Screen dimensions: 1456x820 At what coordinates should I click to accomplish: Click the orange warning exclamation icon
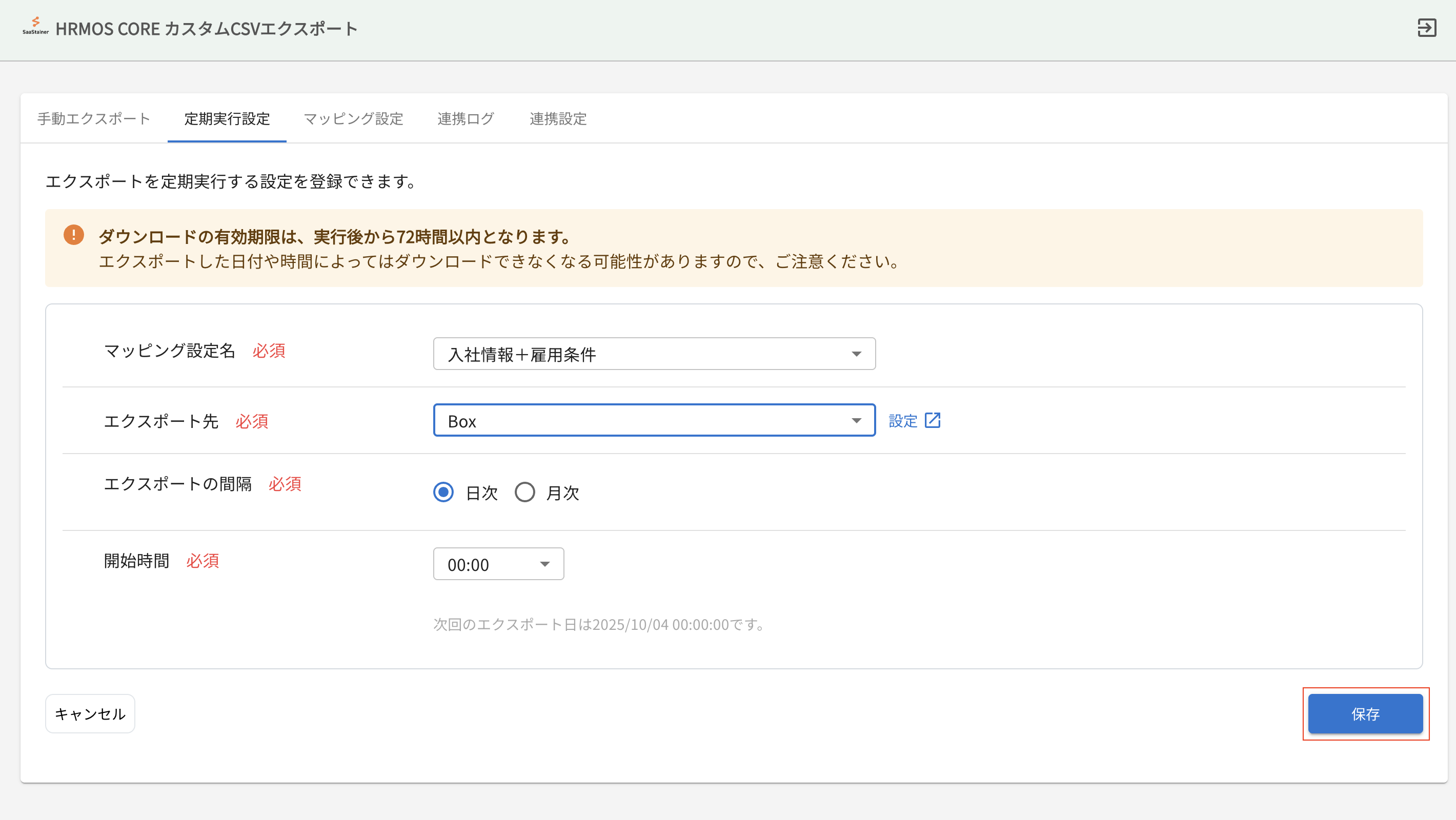(x=73, y=235)
